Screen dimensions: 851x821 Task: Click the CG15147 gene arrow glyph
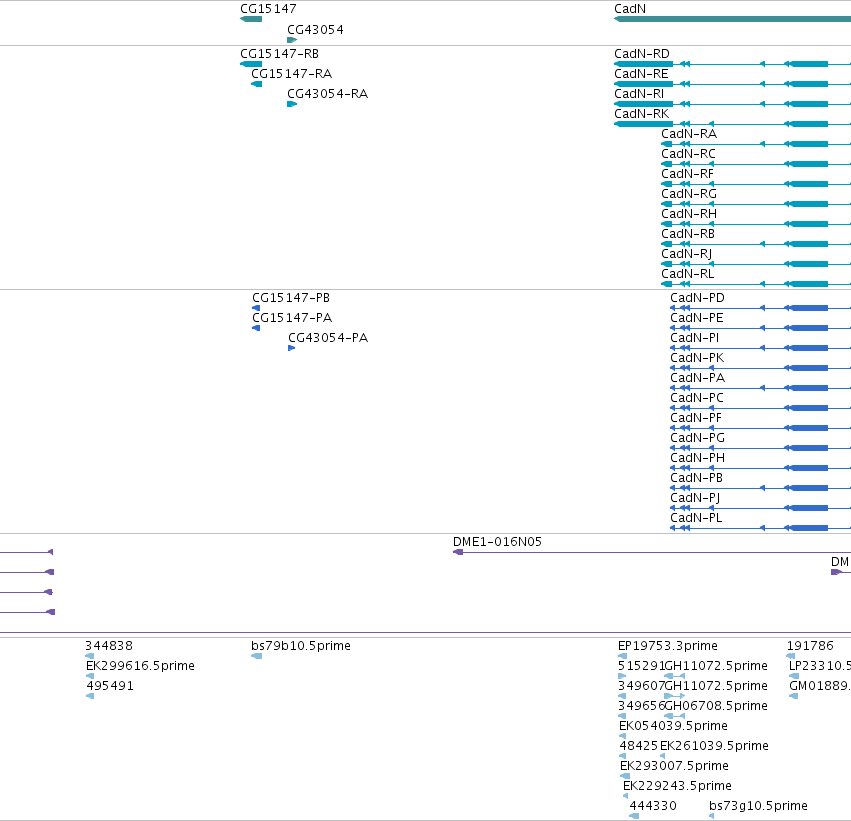click(251, 19)
